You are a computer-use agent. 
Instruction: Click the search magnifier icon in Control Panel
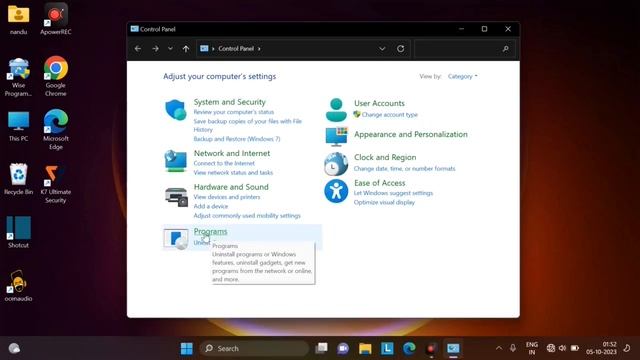506,49
